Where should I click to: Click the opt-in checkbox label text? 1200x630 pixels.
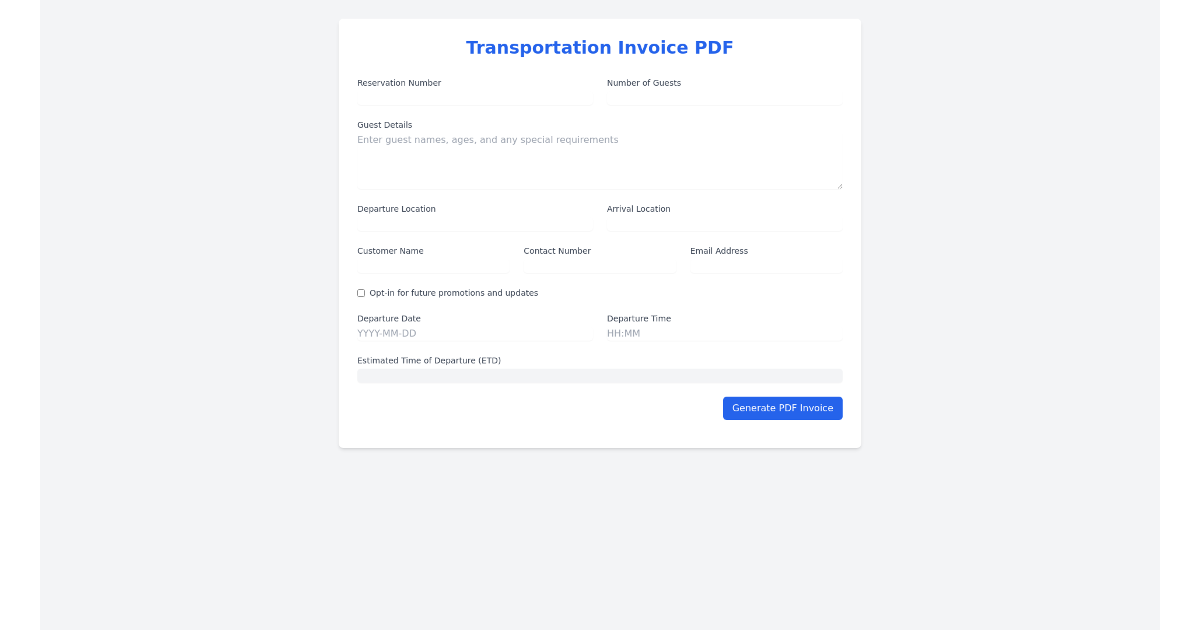pos(453,292)
